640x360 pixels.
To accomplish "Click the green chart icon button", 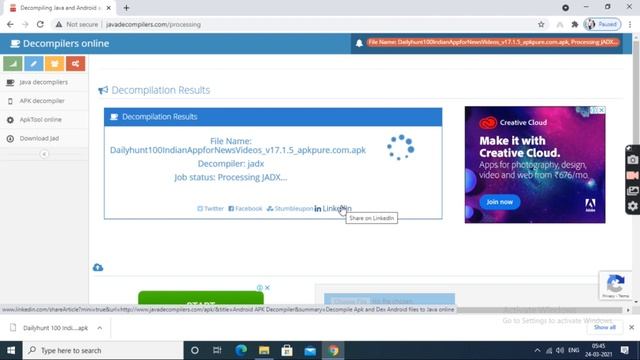I will 13,64.
